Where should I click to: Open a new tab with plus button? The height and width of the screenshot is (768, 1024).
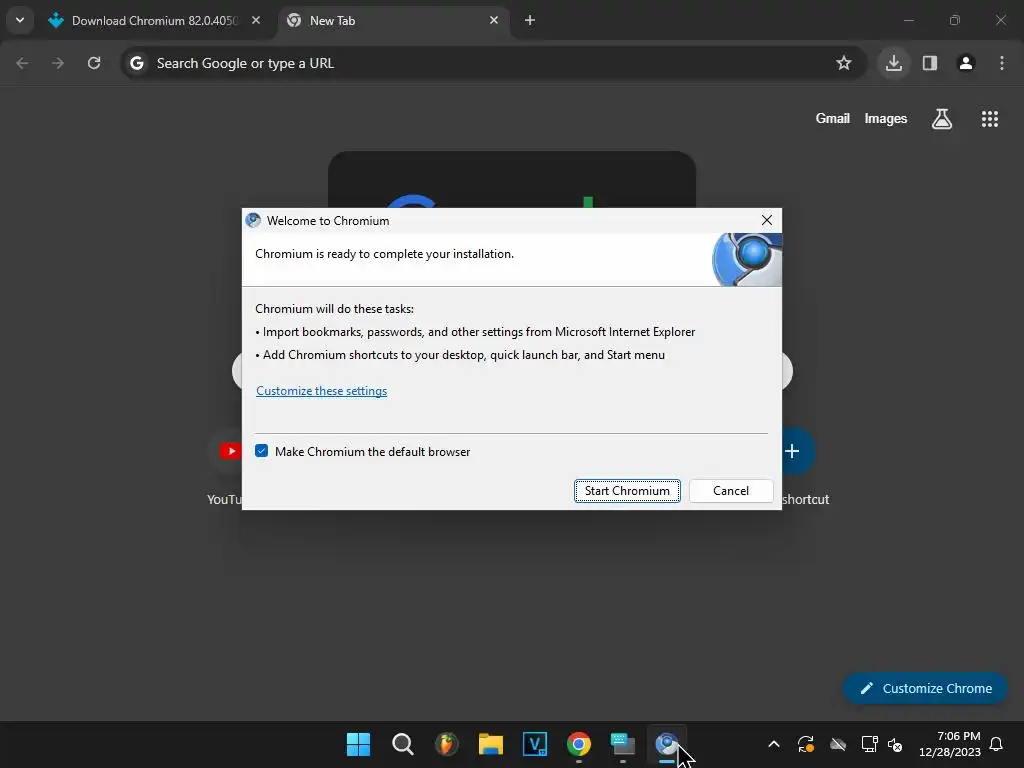530,20
